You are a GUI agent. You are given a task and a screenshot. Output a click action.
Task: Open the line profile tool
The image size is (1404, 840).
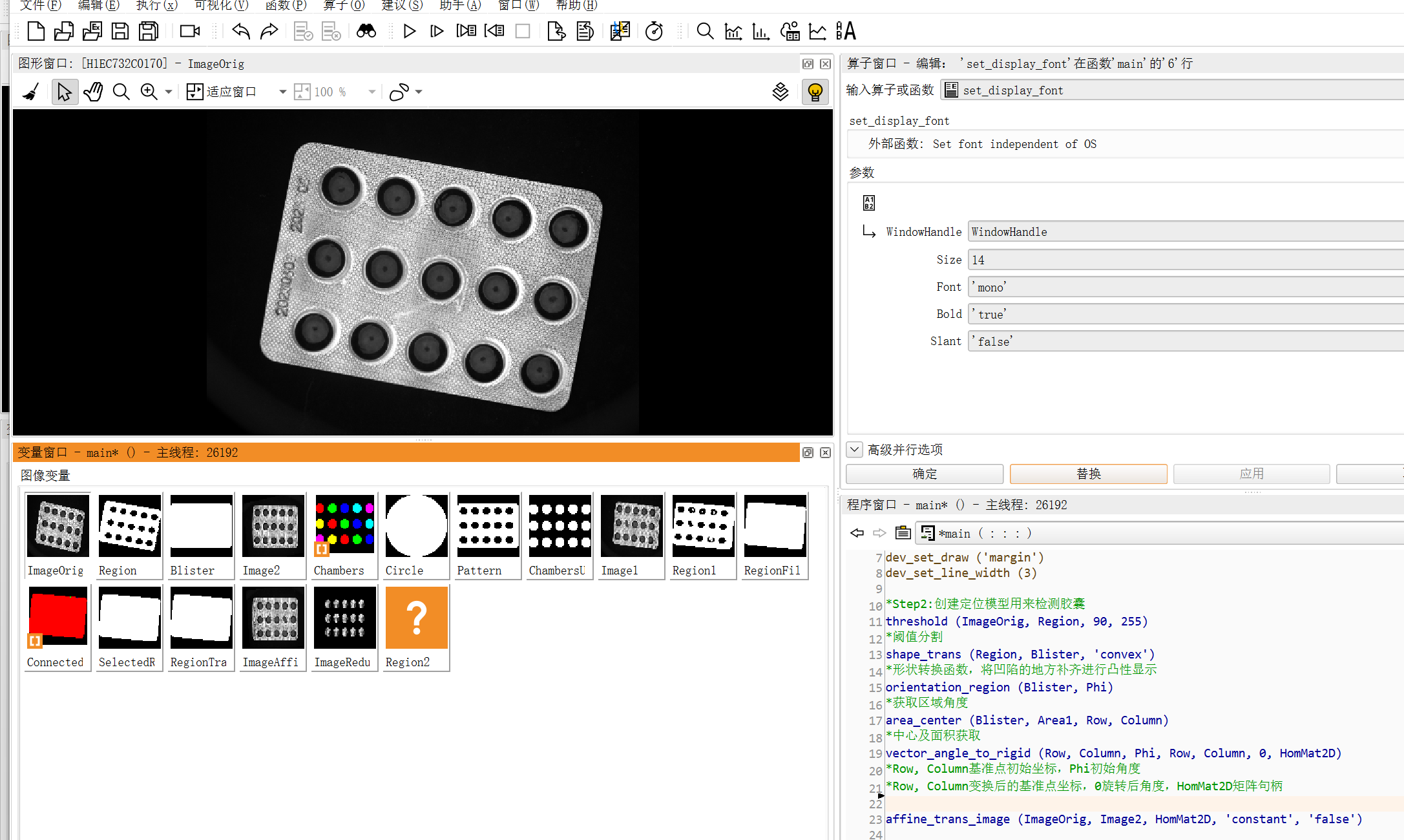[x=817, y=31]
